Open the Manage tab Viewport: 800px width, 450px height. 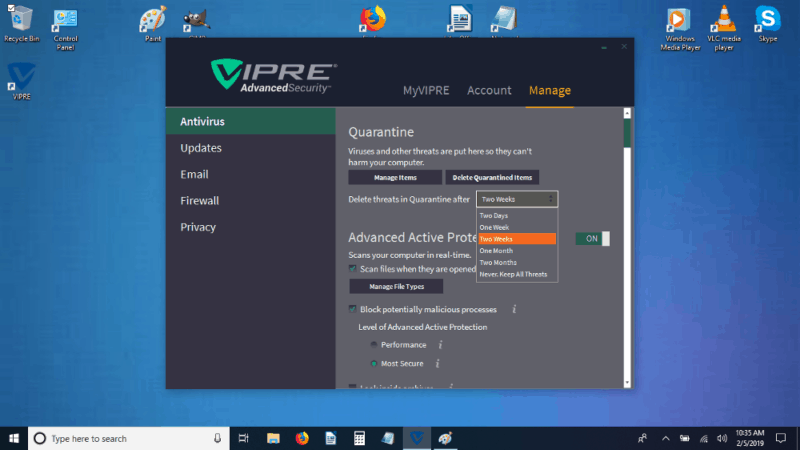[549, 90]
